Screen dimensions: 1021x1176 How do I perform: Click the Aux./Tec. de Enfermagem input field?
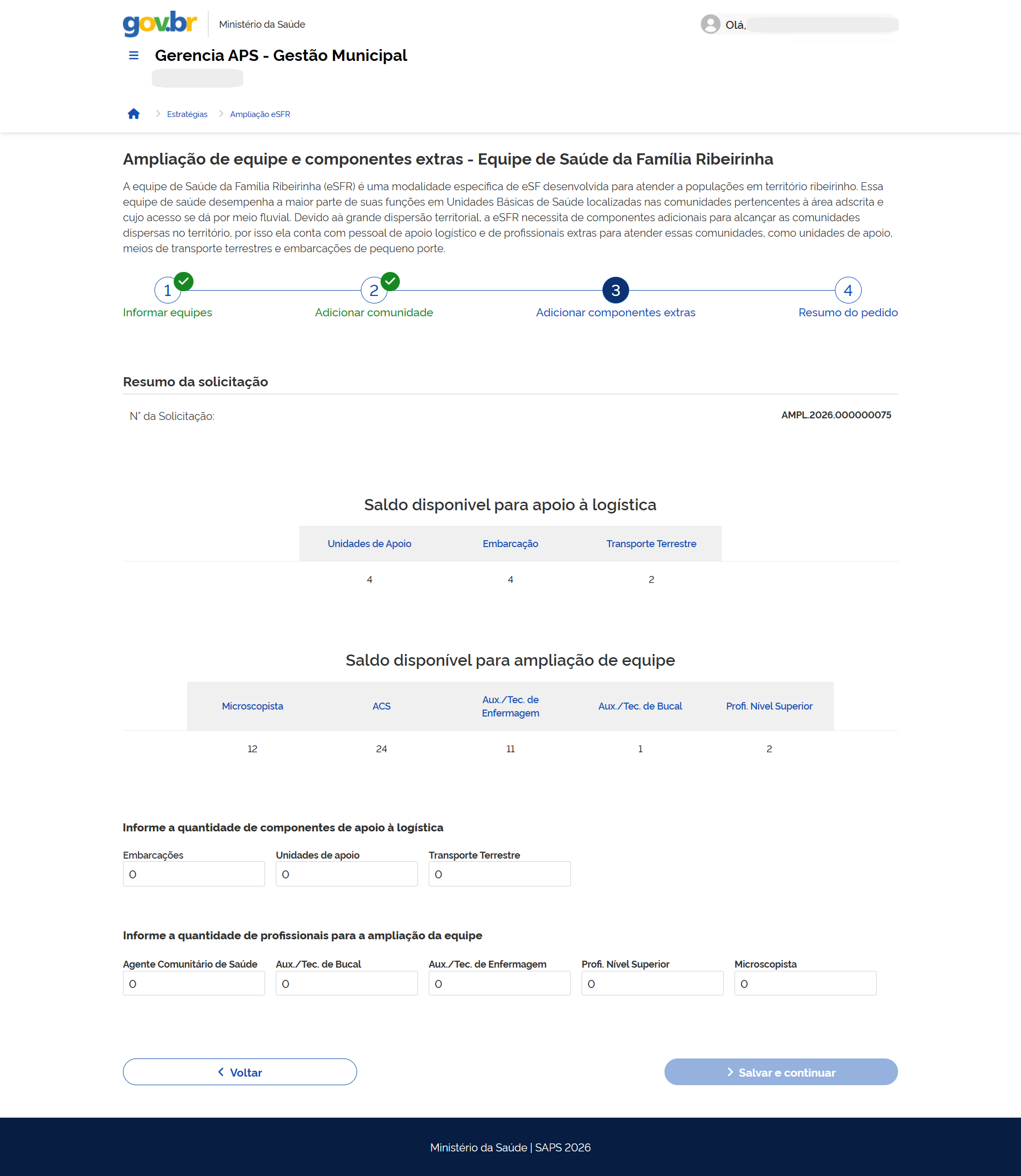click(499, 983)
